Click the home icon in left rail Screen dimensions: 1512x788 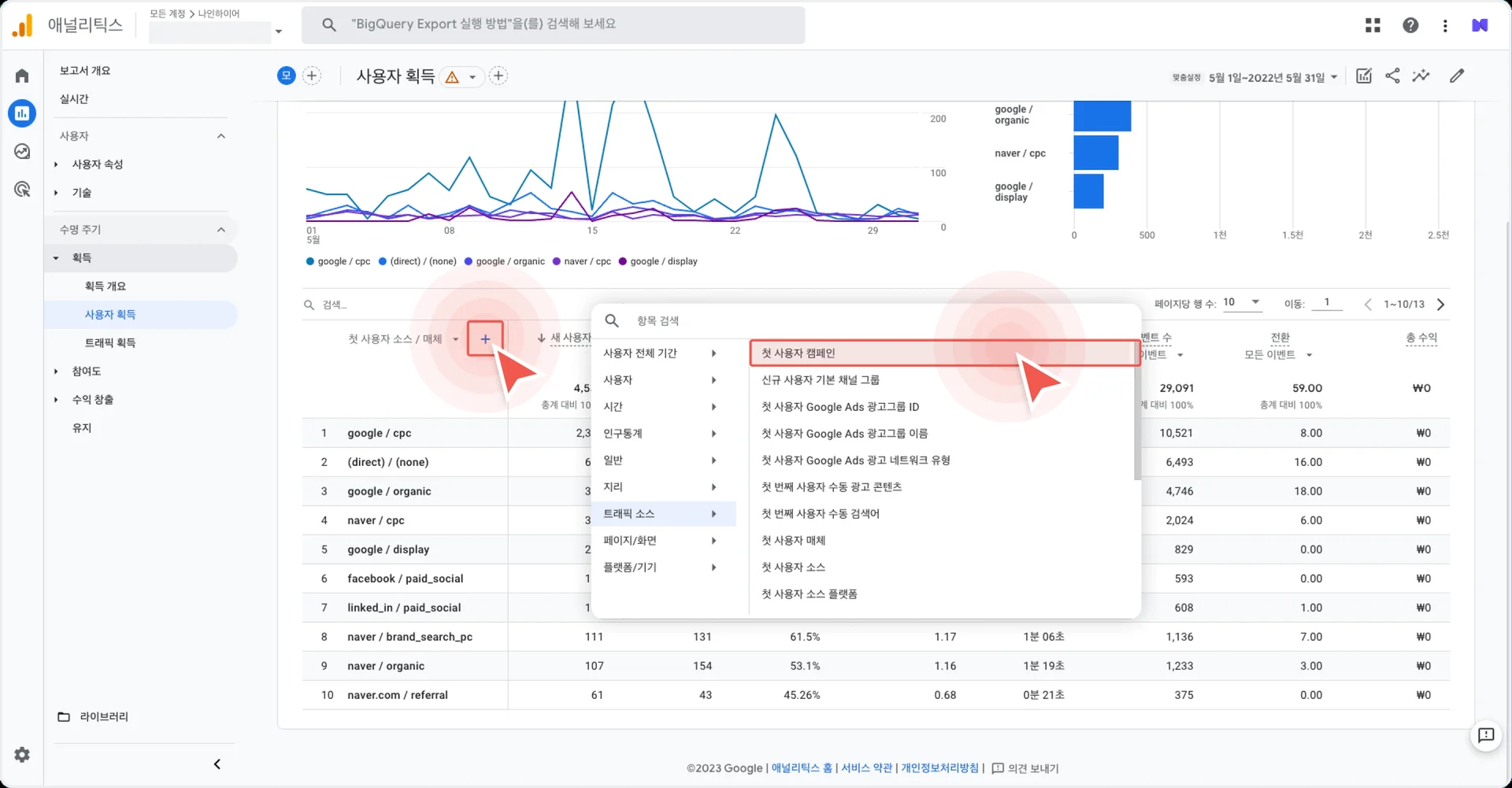[22, 76]
